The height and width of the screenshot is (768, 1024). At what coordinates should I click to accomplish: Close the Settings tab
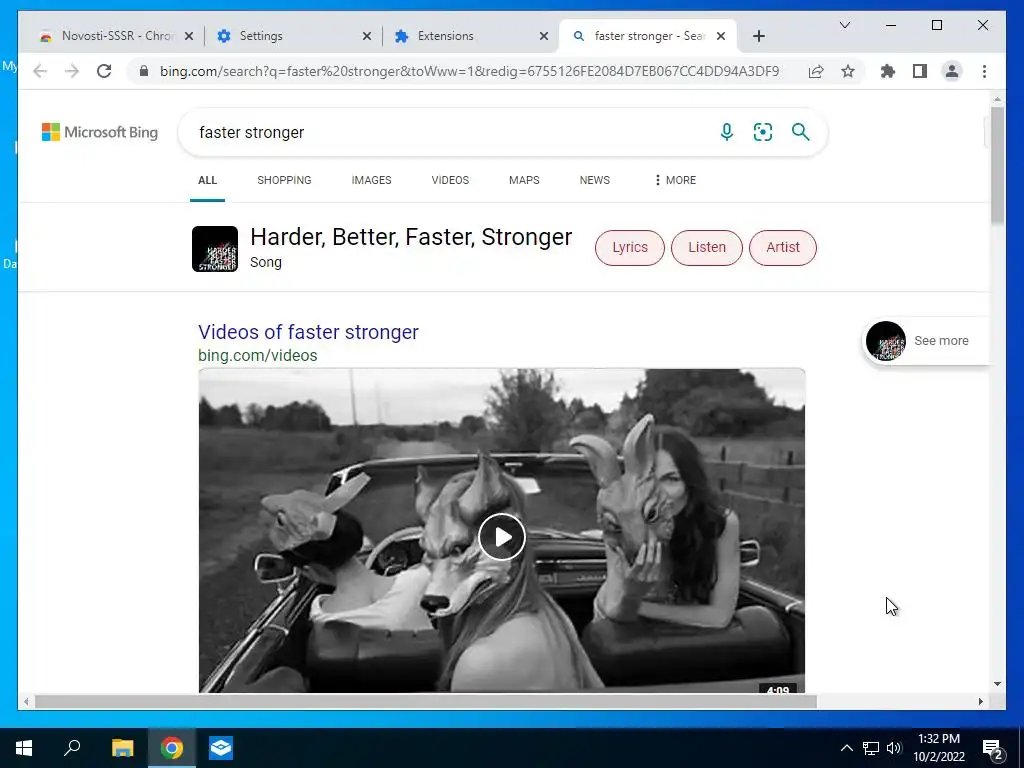pyautogui.click(x=367, y=36)
